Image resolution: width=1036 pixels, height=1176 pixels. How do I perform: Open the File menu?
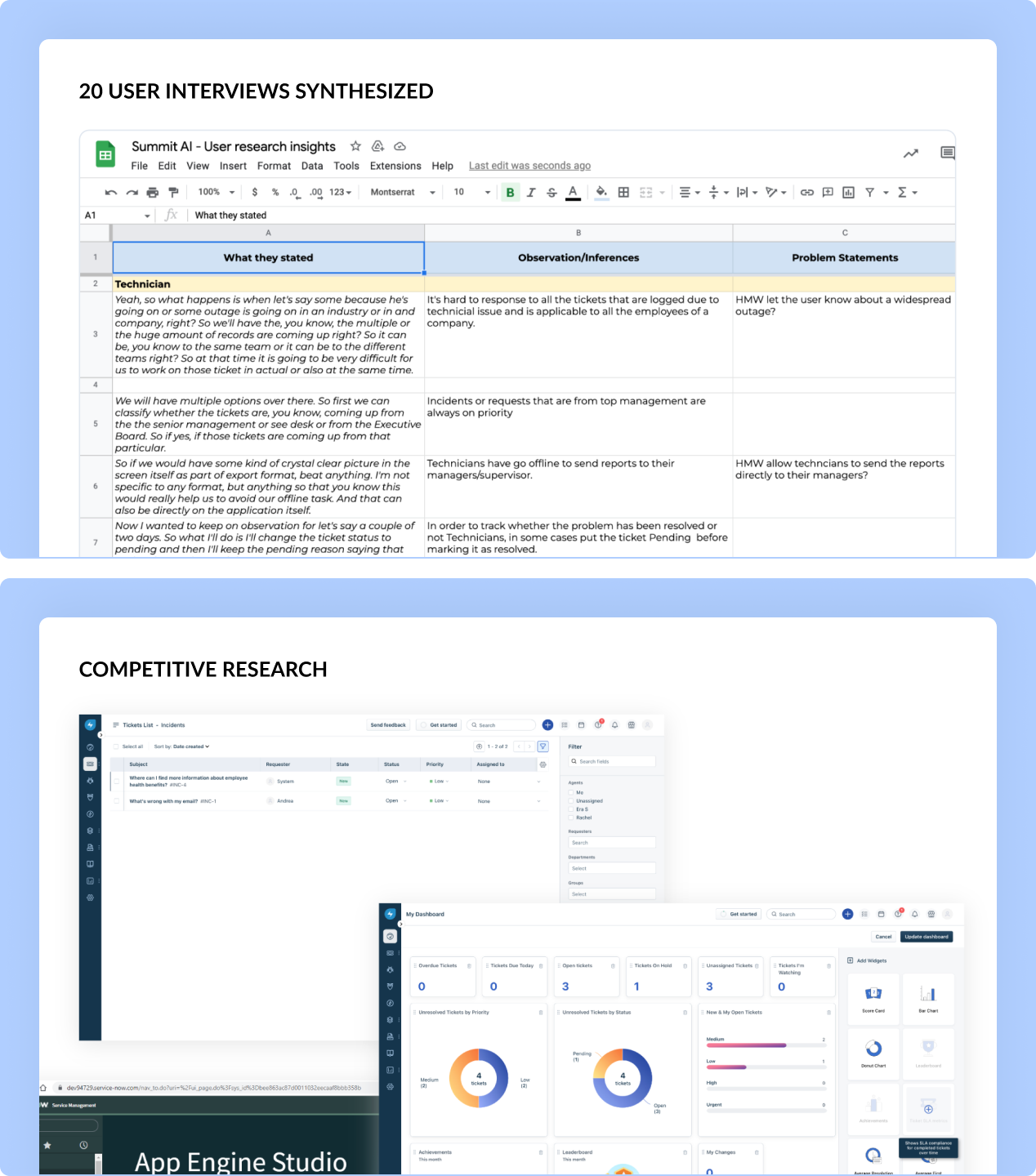coord(140,166)
